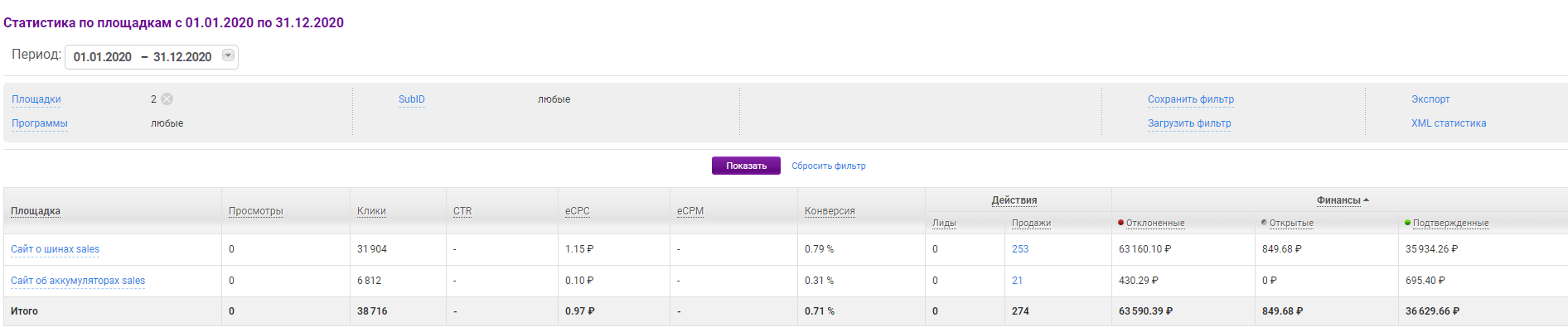Viewport: 1568px width, 332px height.
Task: Open the Экспорт option
Action: 1430,99
